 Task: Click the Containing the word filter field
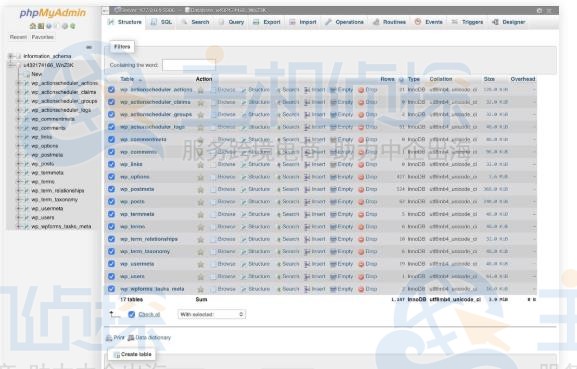[x=189, y=65]
